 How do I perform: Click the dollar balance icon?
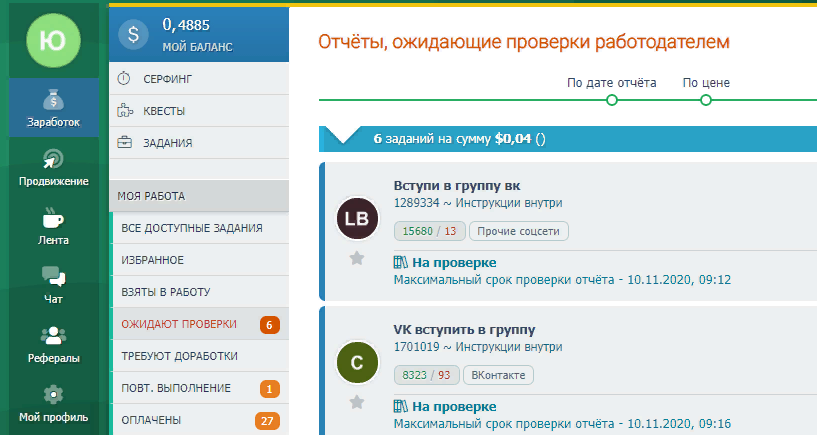click(x=133, y=35)
